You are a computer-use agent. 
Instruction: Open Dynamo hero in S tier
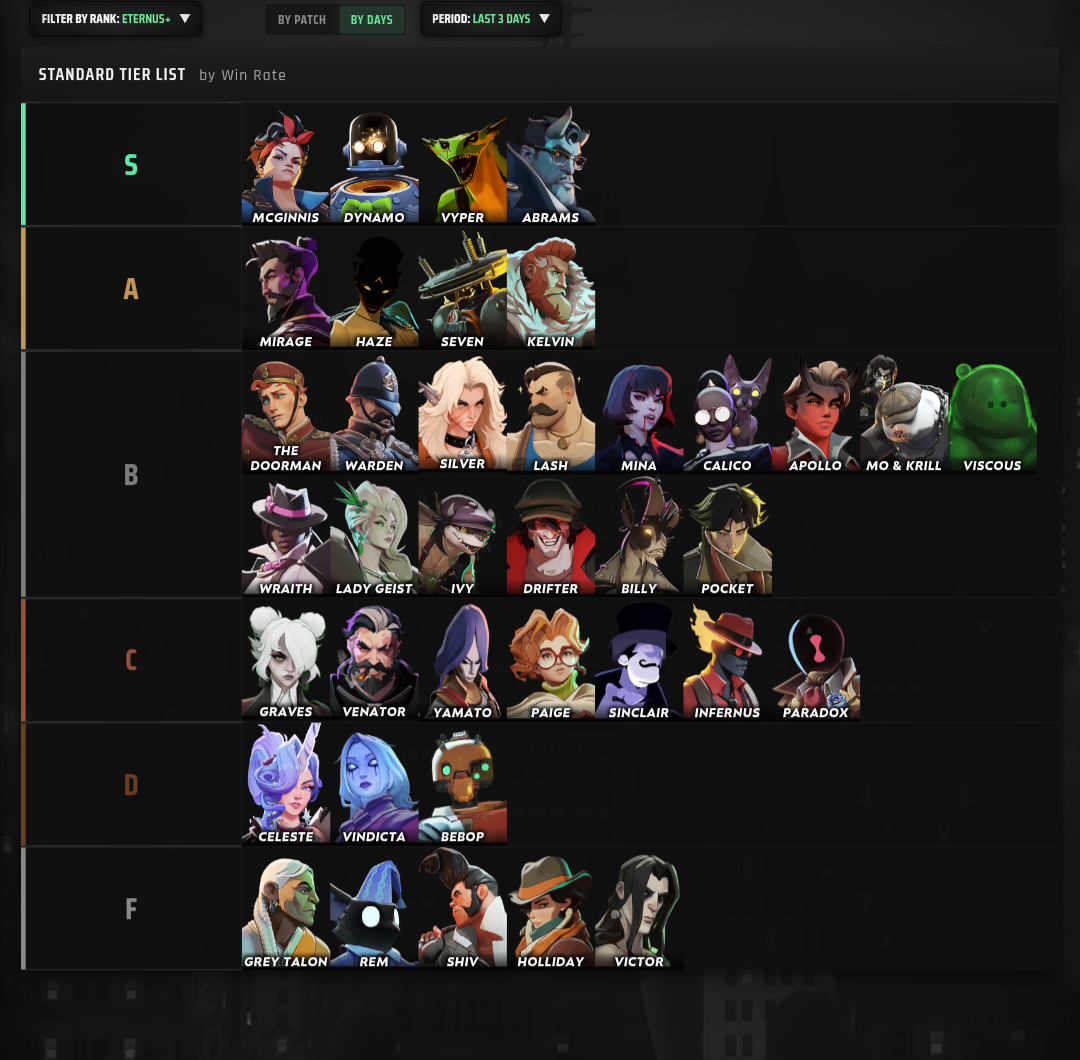[374, 165]
